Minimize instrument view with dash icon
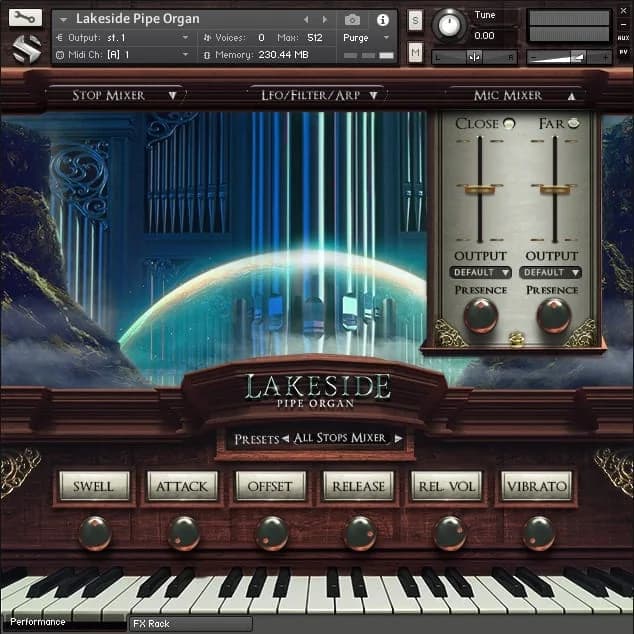634x634 pixels. [x=623, y=25]
